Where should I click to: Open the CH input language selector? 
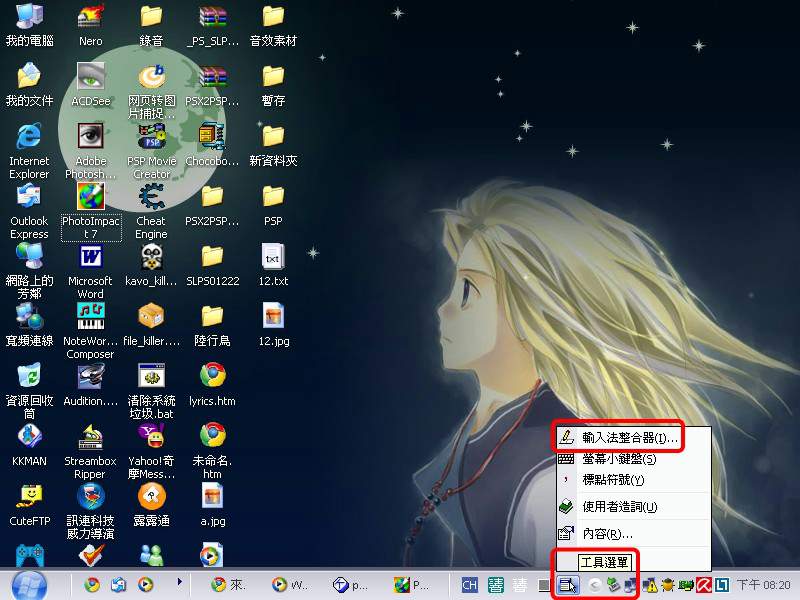point(469,585)
